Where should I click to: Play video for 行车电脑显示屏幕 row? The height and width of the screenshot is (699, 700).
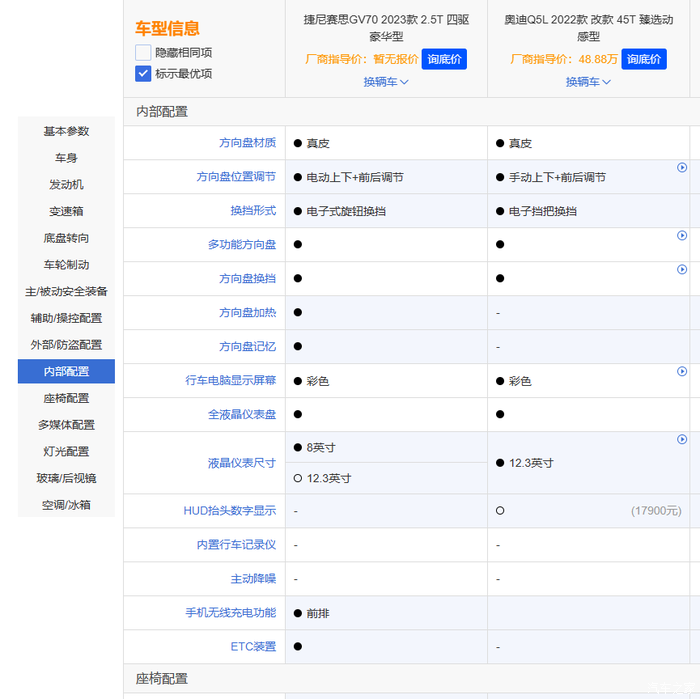[x=682, y=372]
